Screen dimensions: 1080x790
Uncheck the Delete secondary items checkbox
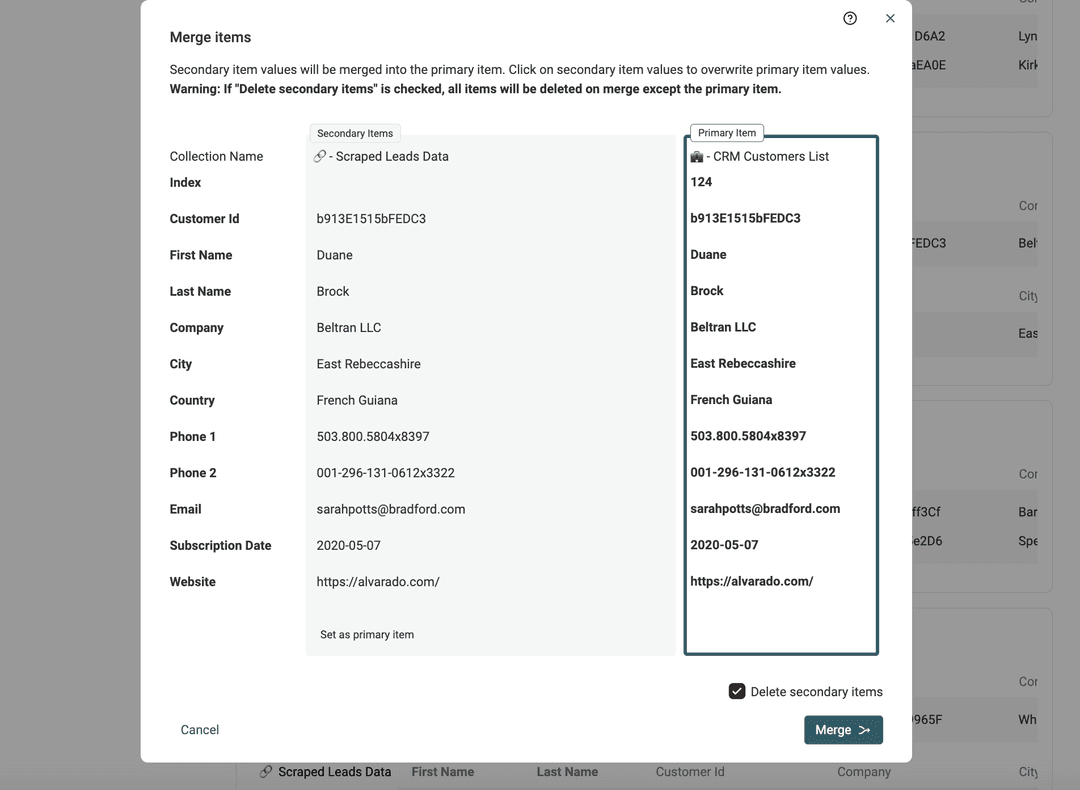[x=737, y=691]
